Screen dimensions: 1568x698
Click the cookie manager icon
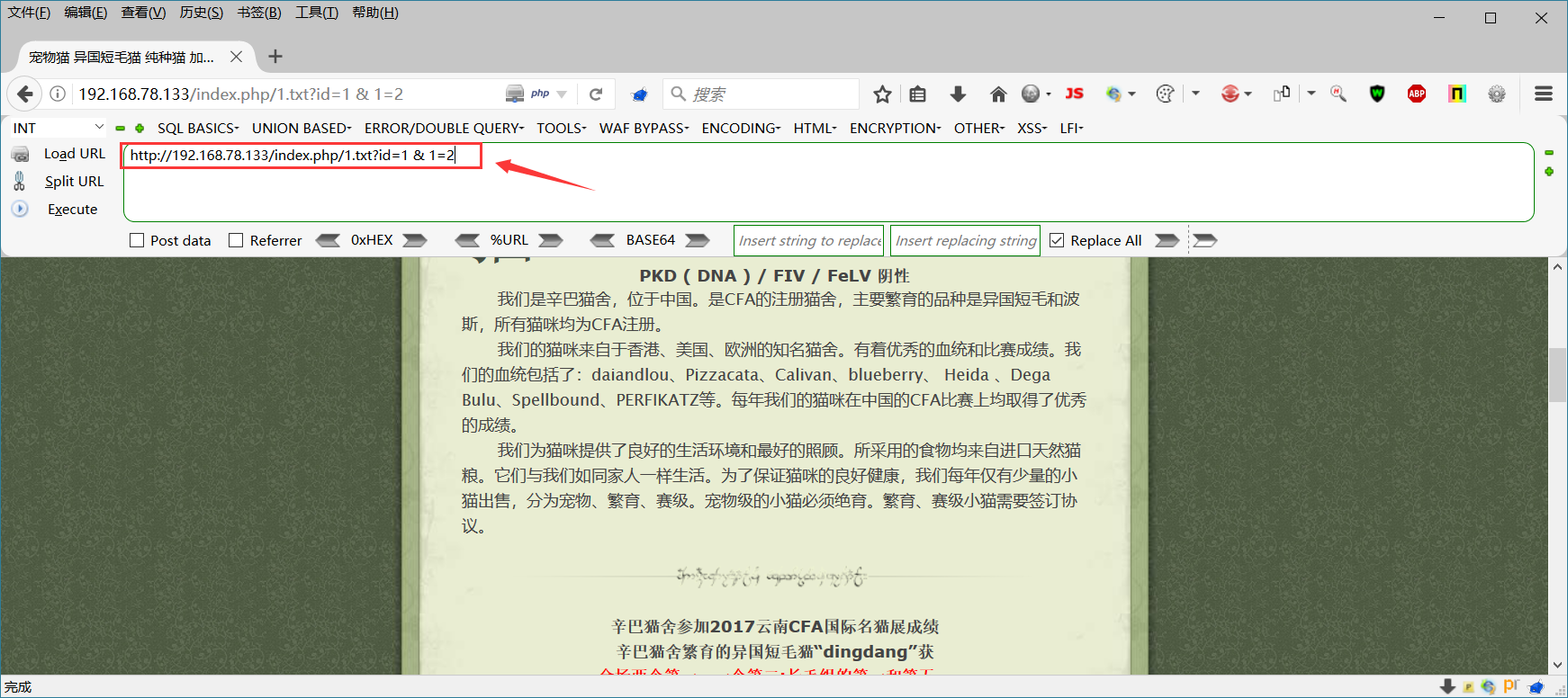click(1165, 94)
